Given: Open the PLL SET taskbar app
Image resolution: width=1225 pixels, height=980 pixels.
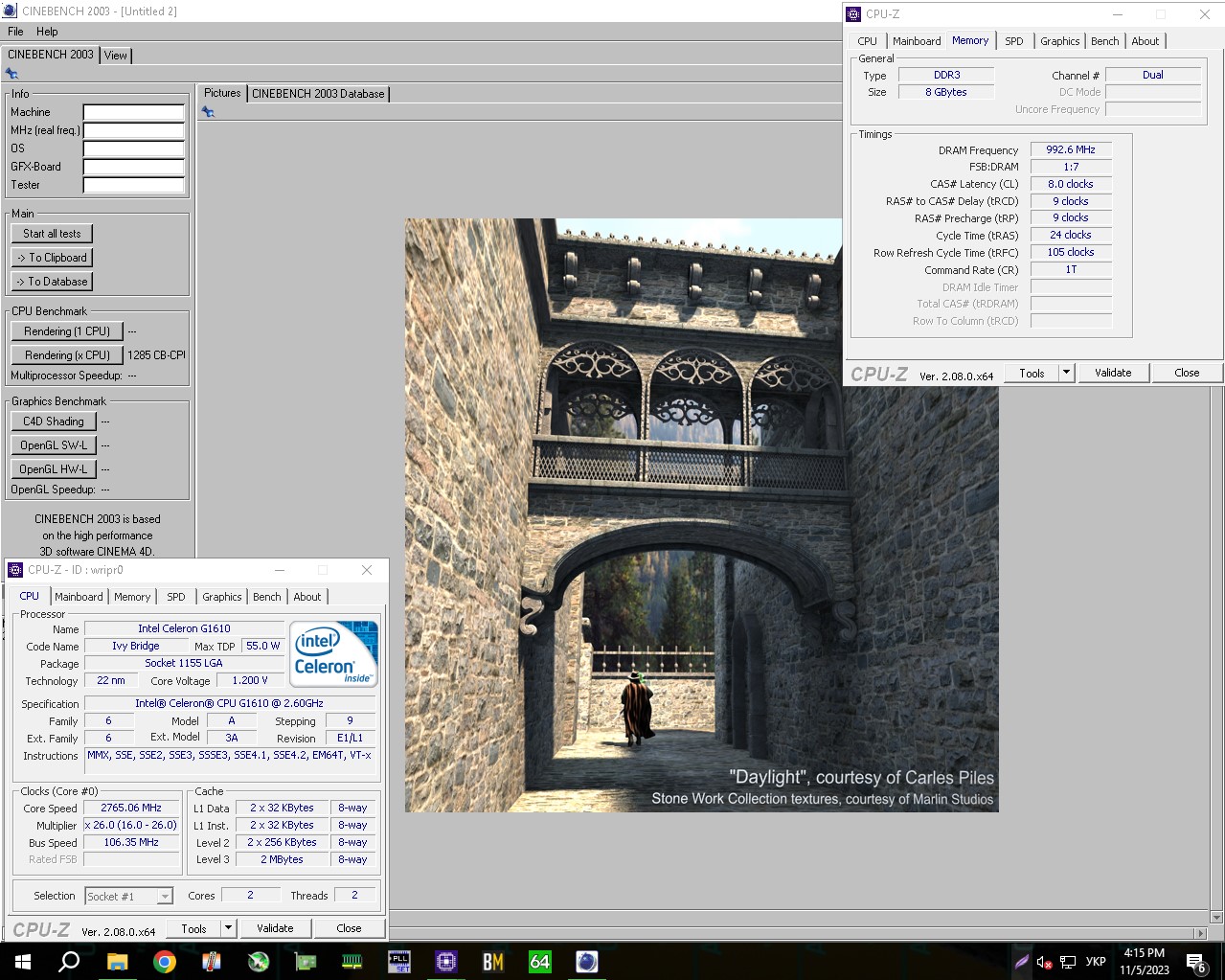Looking at the screenshot, I should click(399, 961).
